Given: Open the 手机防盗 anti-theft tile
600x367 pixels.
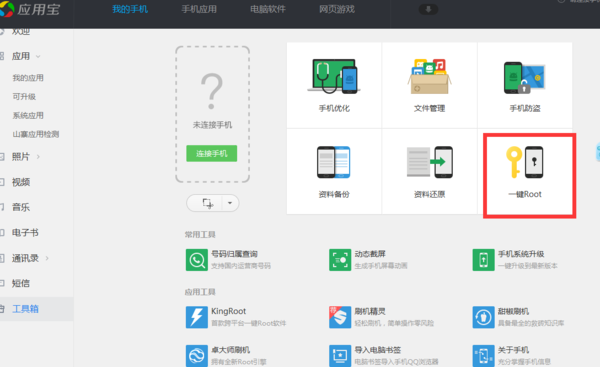Looking at the screenshot, I should (x=525, y=85).
